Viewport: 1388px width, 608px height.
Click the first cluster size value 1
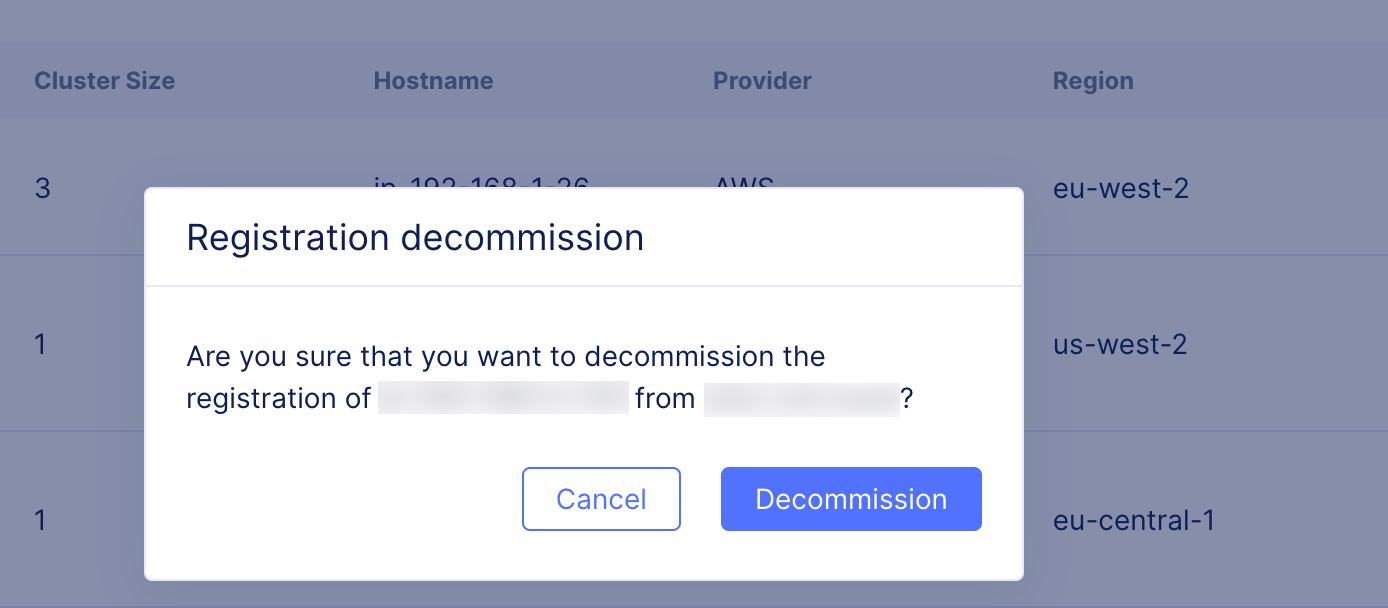[40, 344]
